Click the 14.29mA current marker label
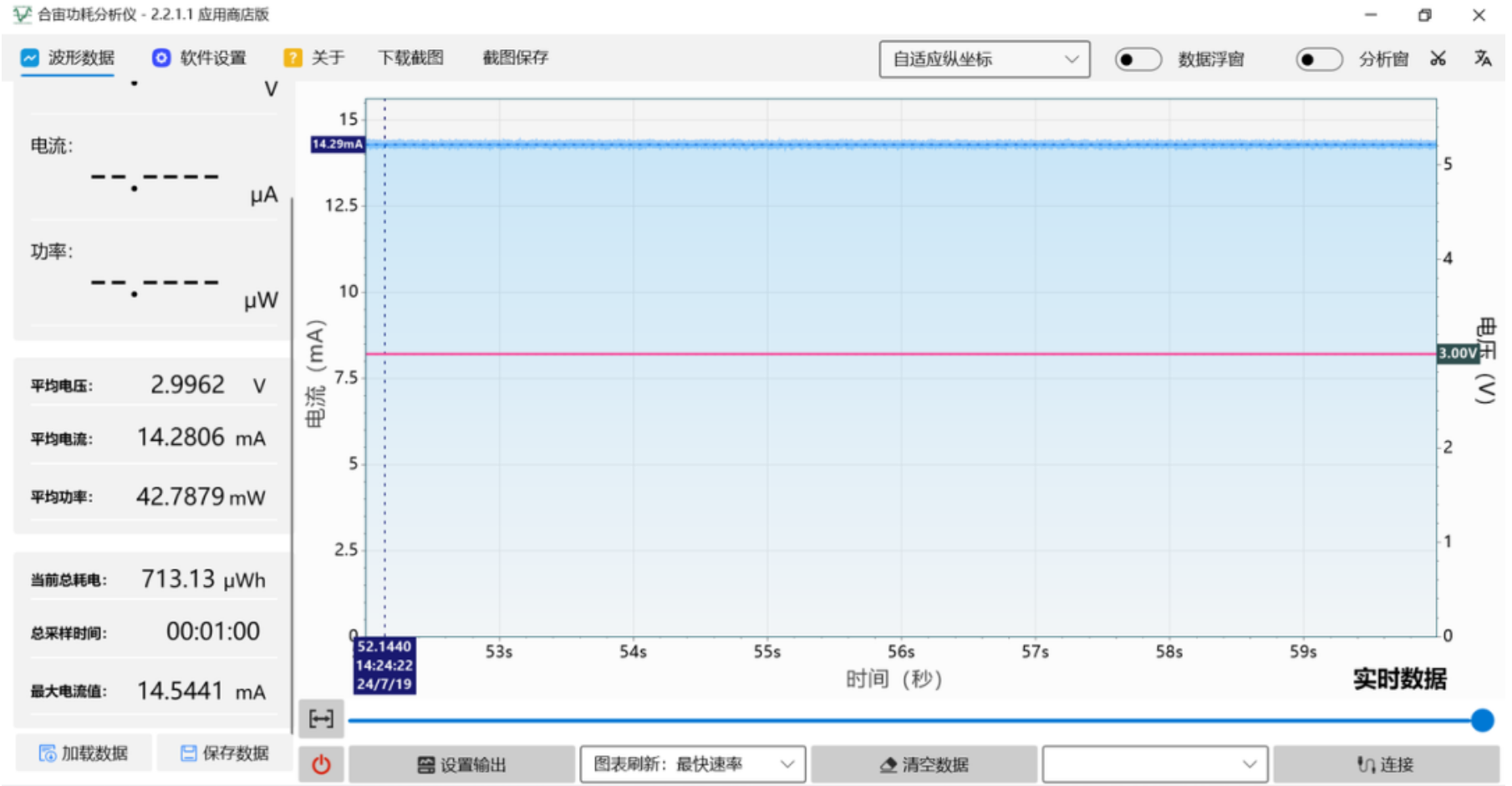Viewport: 1512px width, 786px height. pos(338,145)
